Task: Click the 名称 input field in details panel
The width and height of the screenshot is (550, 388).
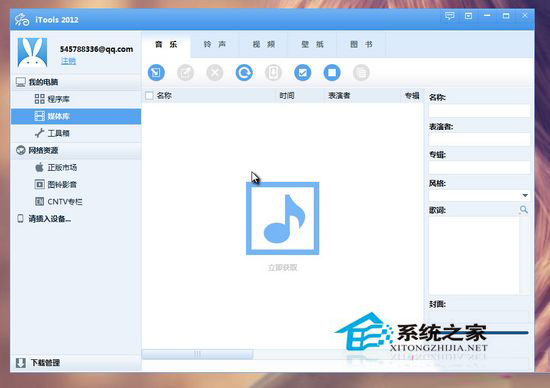Action: click(479, 111)
